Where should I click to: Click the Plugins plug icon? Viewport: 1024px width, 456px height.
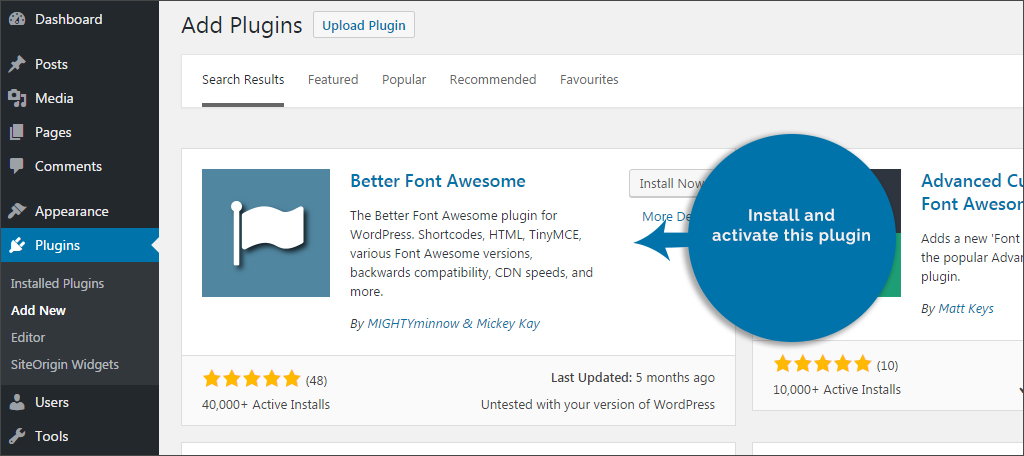tap(17, 245)
